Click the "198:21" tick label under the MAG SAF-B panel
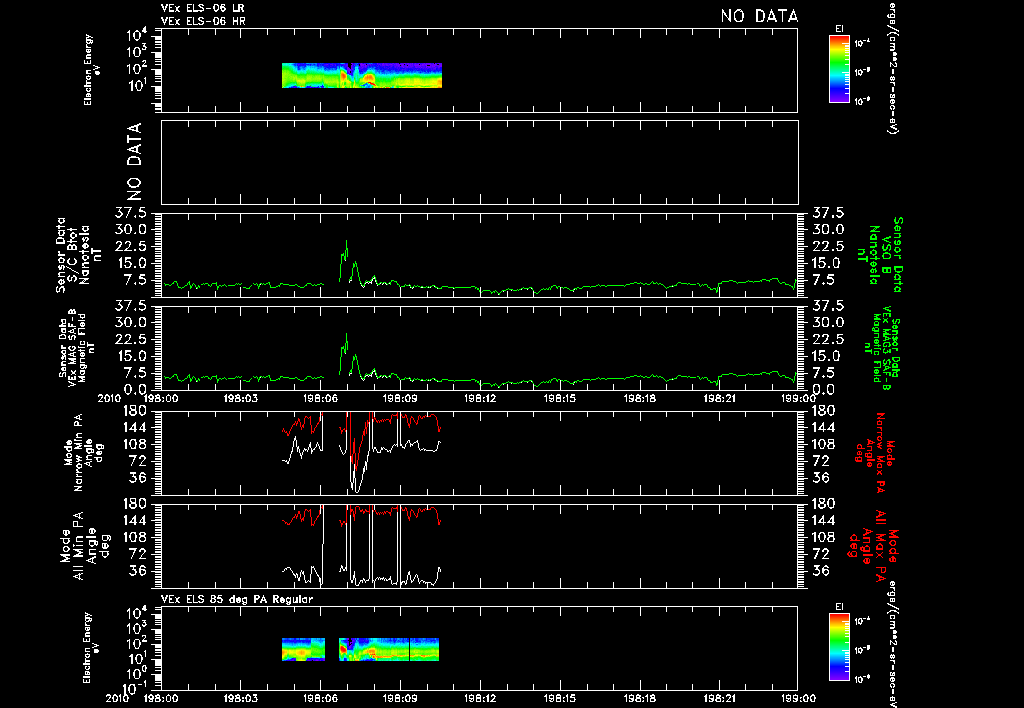The width and height of the screenshot is (1024, 708). [x=720, y=398]
